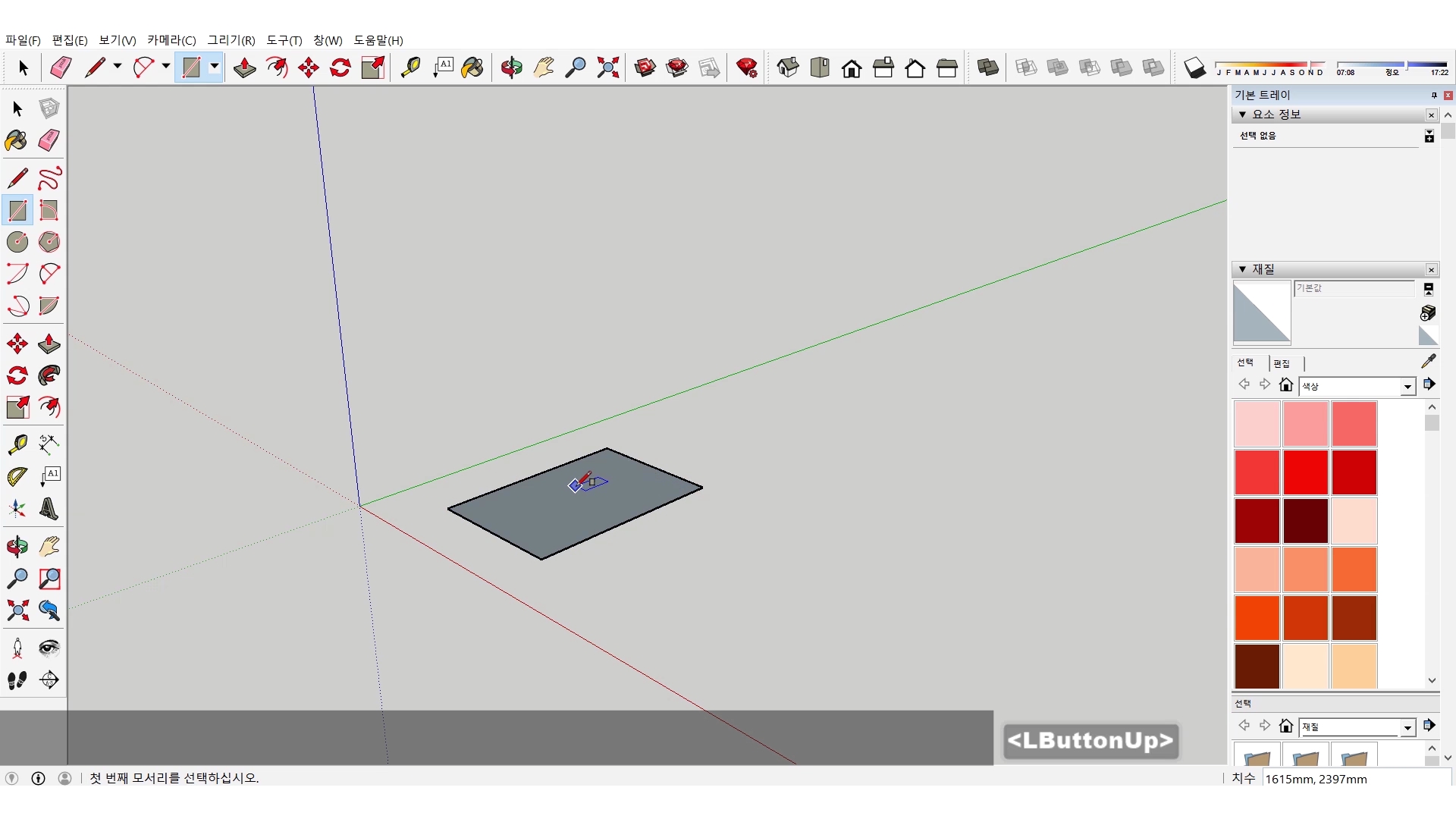Open the 카메라(C) menu
The height and width of the screenshot is (819, 1456).
[171, 40]
